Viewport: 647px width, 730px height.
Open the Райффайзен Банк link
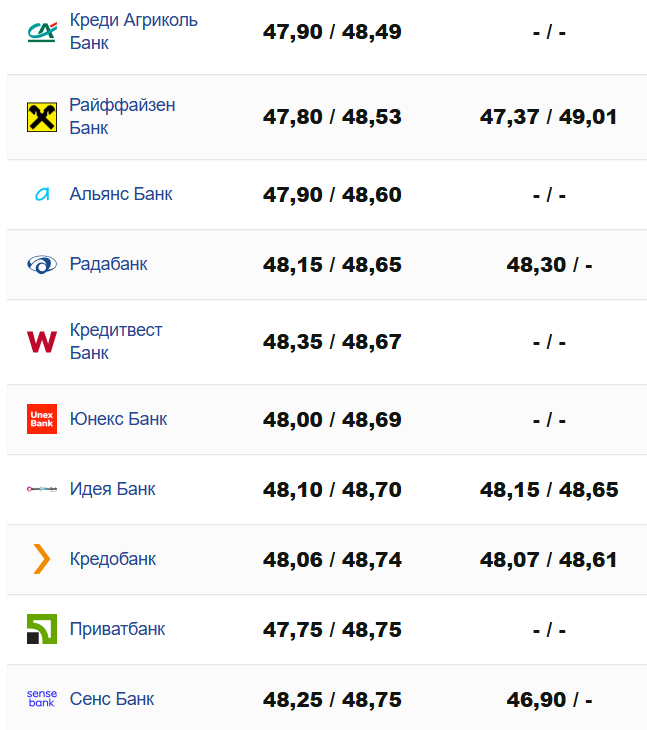pos(122,117)
